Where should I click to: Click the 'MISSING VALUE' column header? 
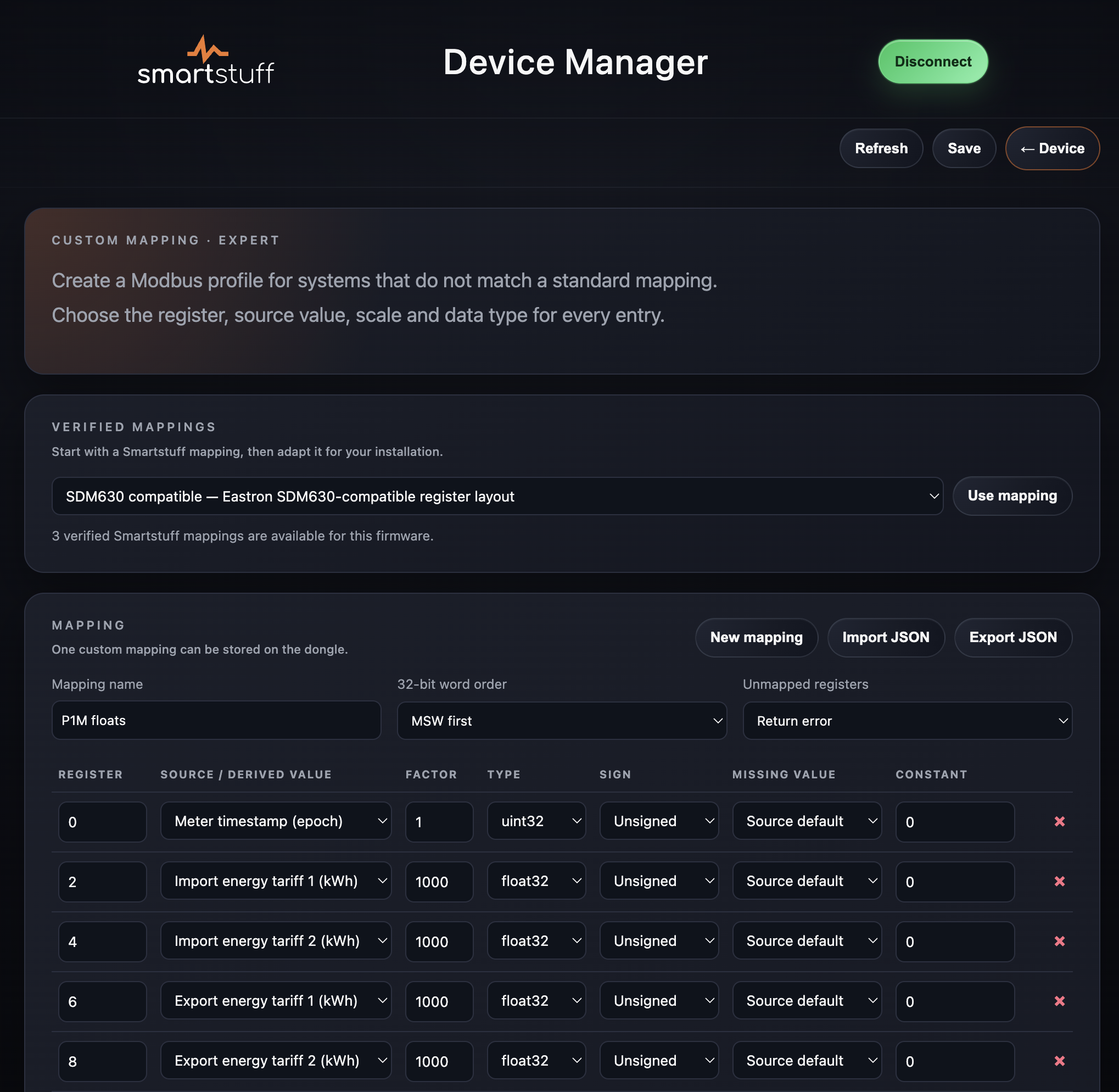pos(784,775)
